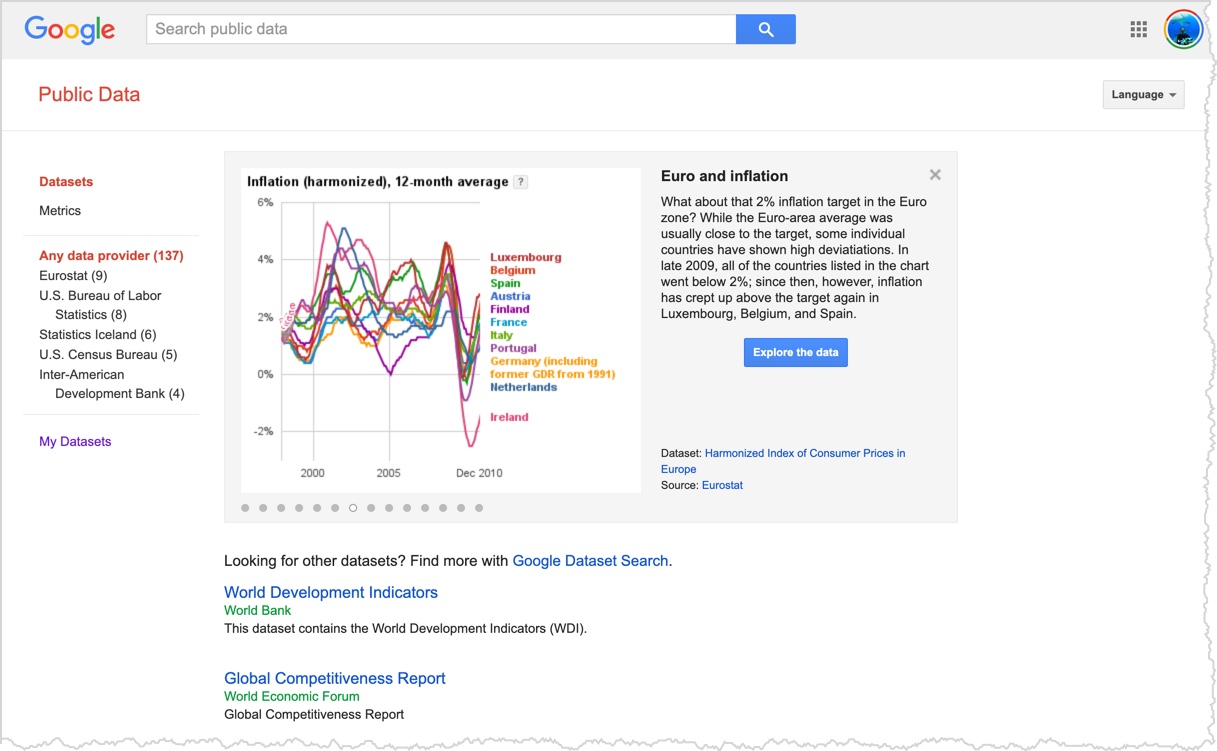Select the highlighted seventh carousel dot

click(x=353, y=508)
